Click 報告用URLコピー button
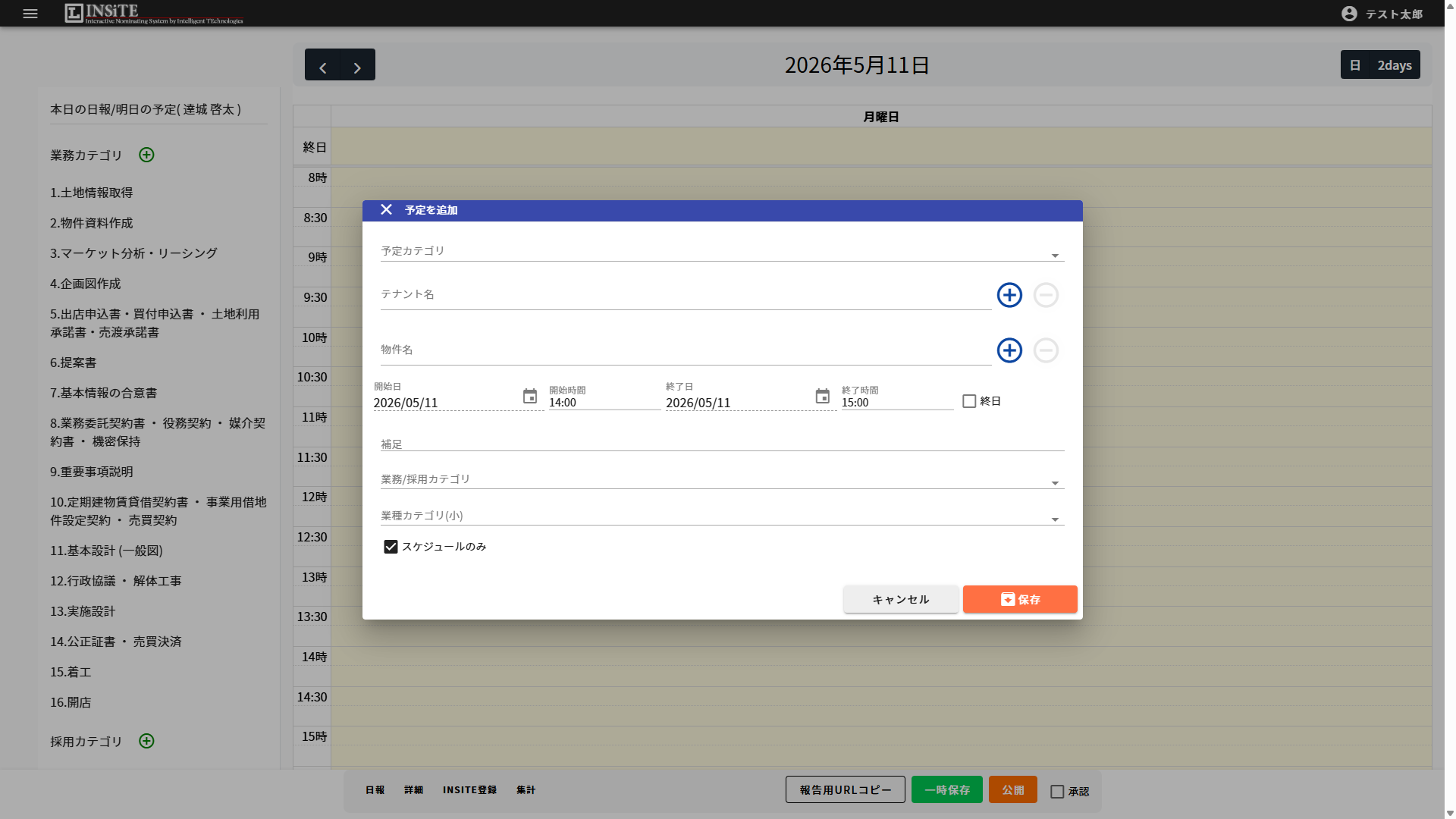 coord(846,789)
